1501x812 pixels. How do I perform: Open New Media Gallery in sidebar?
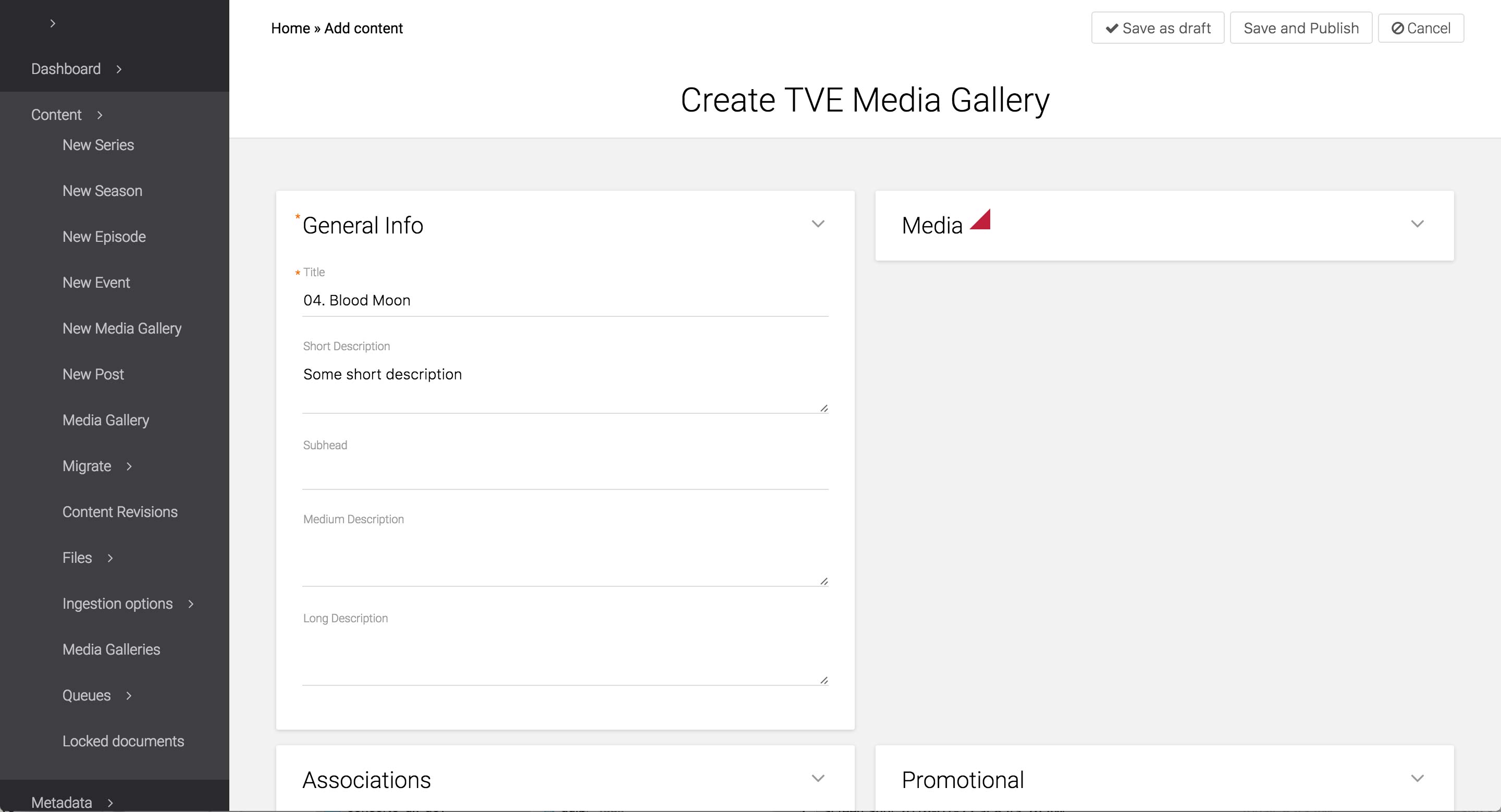click(x=122, y=328)
